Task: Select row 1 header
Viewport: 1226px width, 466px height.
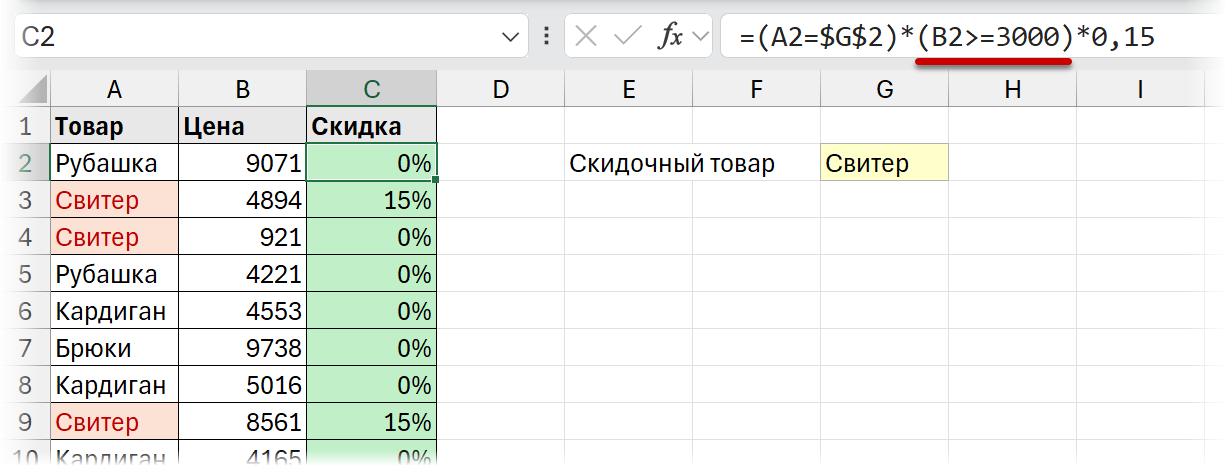Action: (26, 126)
